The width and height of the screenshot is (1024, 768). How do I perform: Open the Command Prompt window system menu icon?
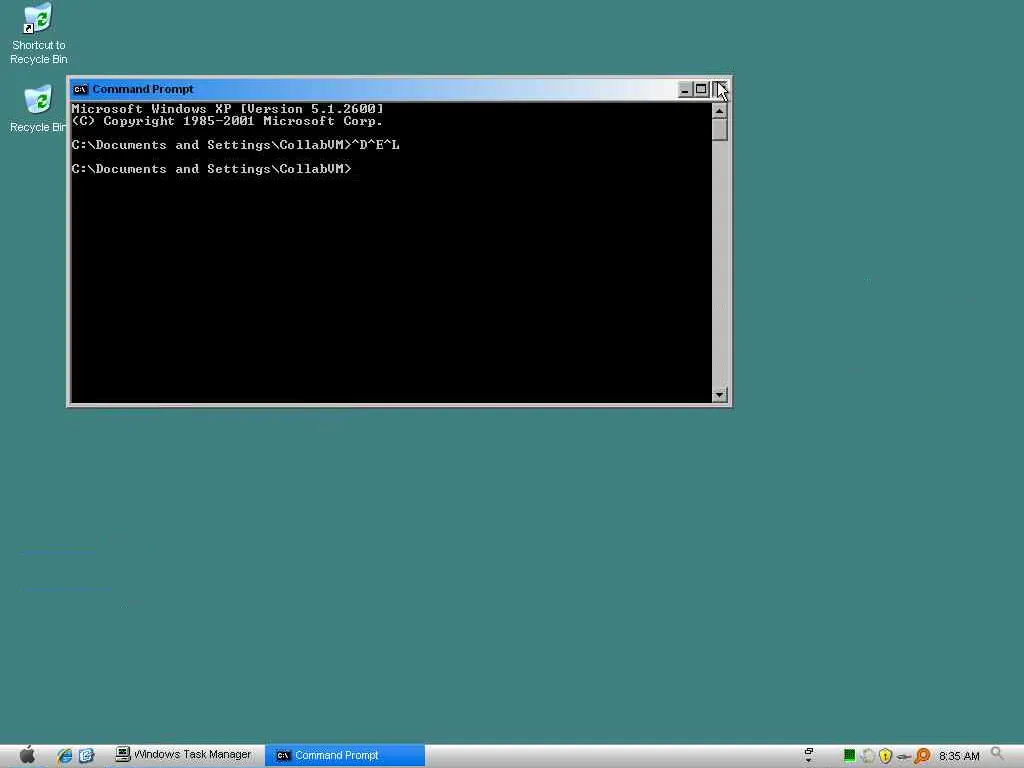[80, 89]
